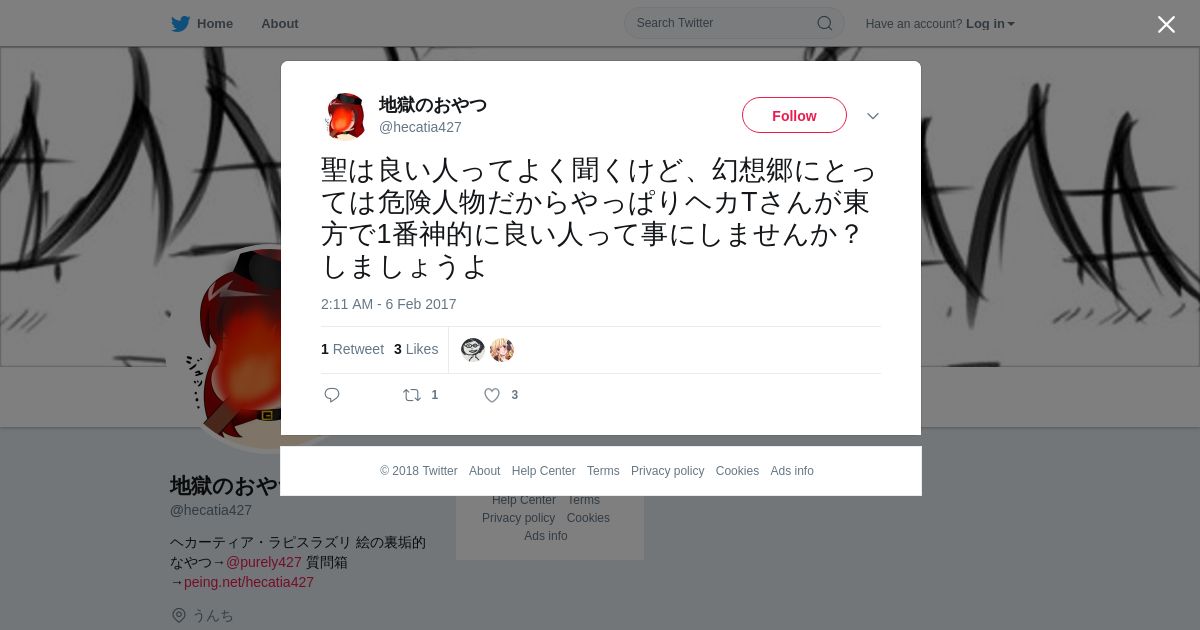
Task: Show the 3 Likes list
Action: click(x=416, y=349)
